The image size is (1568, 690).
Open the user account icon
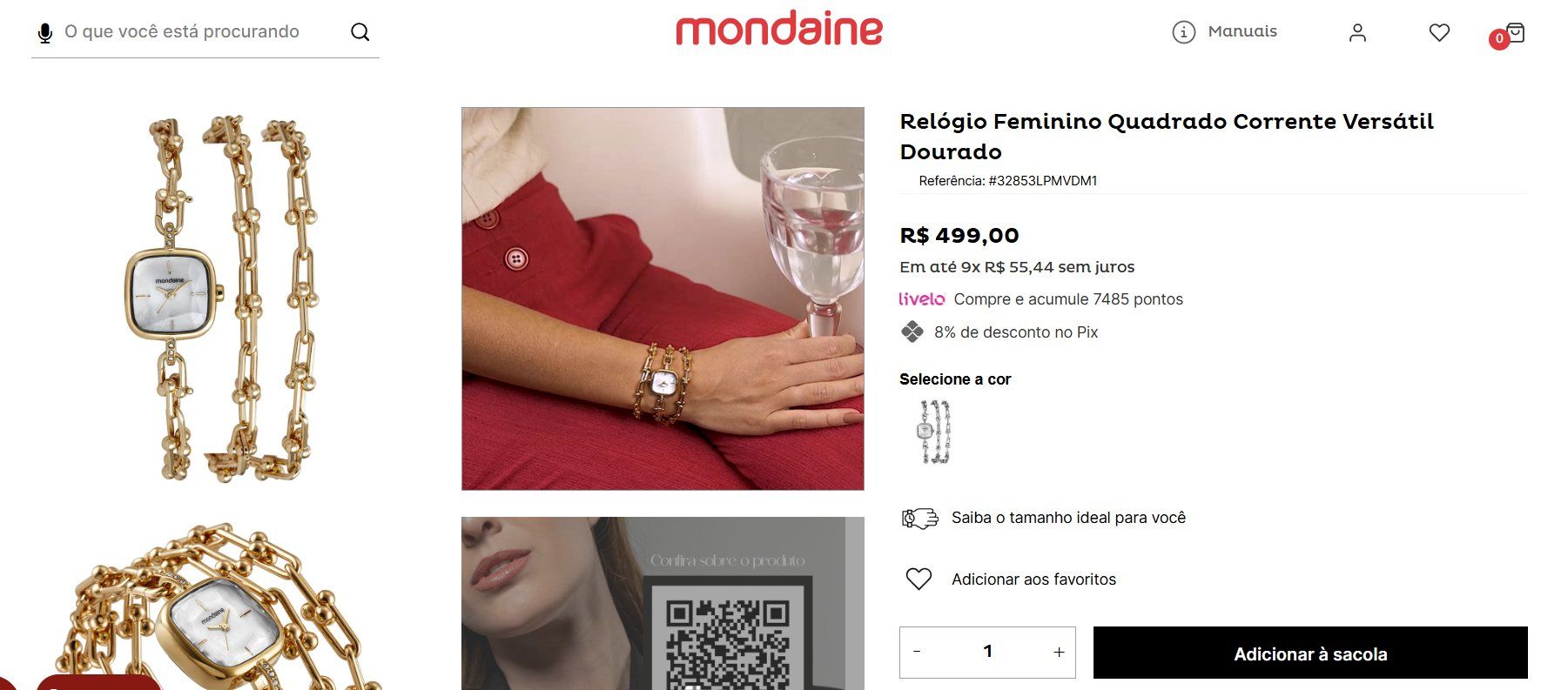pos(1357,33)
